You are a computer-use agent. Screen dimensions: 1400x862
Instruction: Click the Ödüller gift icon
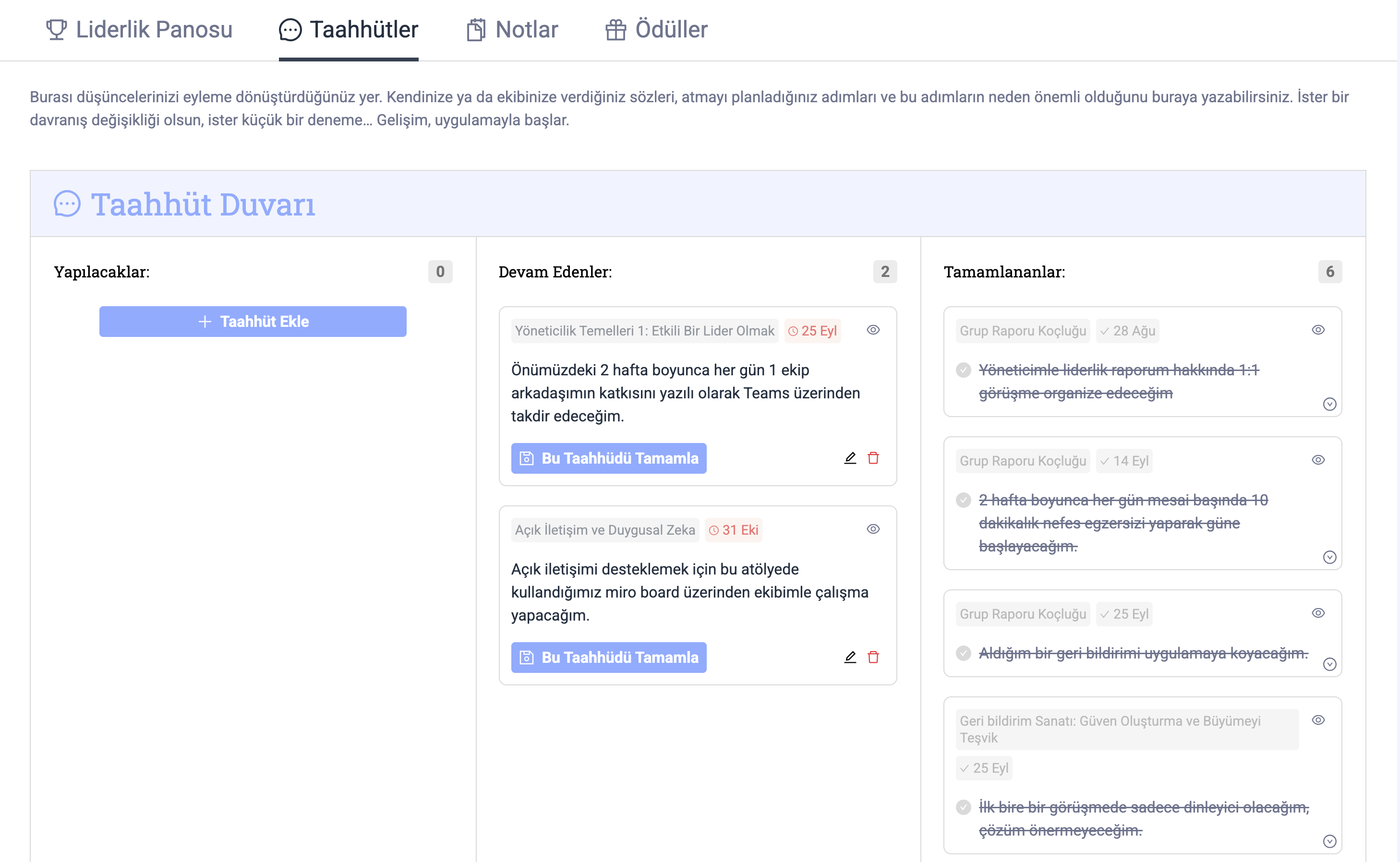coord(616,30)
